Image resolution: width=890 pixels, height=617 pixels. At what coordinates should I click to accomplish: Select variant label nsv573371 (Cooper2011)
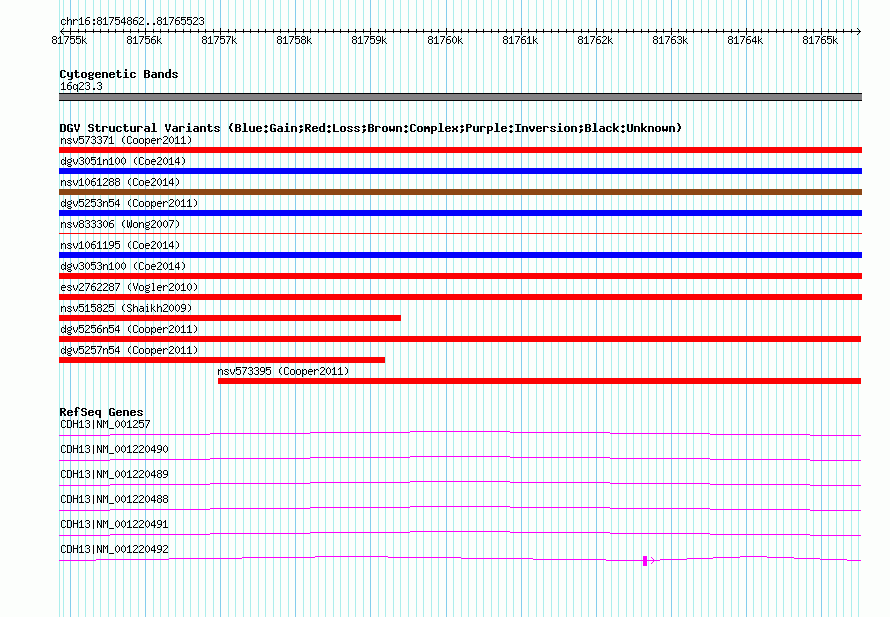[126, 140]
